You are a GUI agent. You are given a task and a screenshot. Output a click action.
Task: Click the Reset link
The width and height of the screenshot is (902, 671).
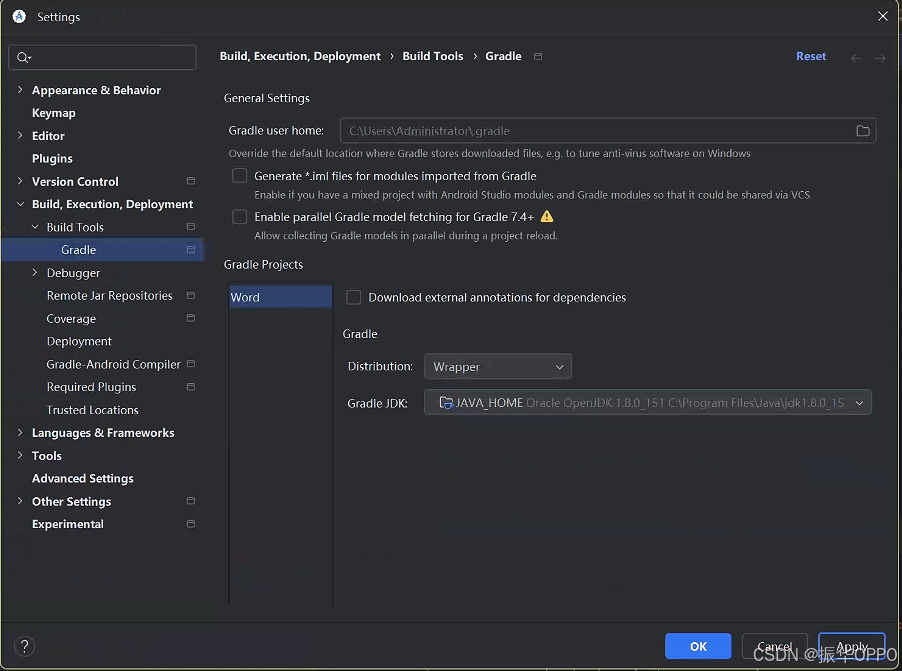pos(811,56)
